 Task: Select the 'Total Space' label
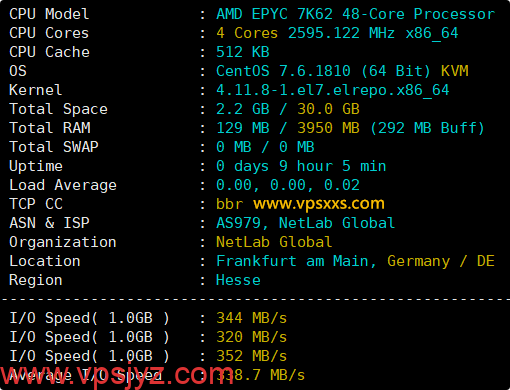[x=58, y=109]
